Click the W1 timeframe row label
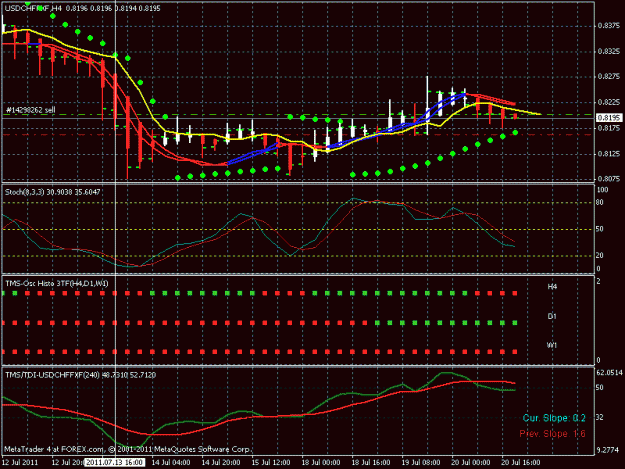 click(552, 345)
